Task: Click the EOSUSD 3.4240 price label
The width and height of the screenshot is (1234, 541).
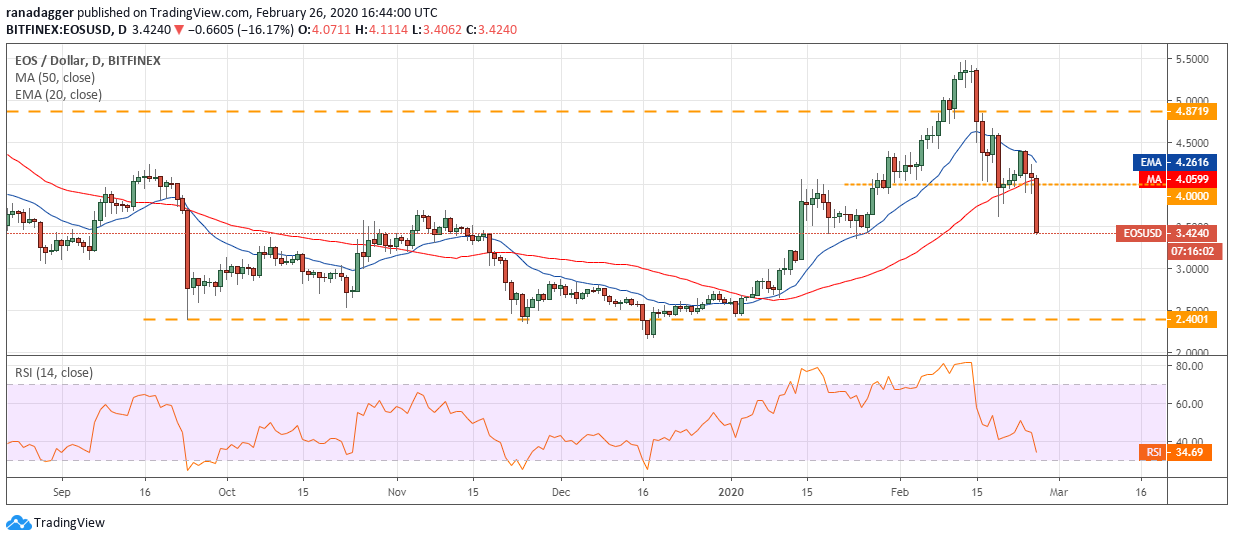Action: click(1168, 234)
